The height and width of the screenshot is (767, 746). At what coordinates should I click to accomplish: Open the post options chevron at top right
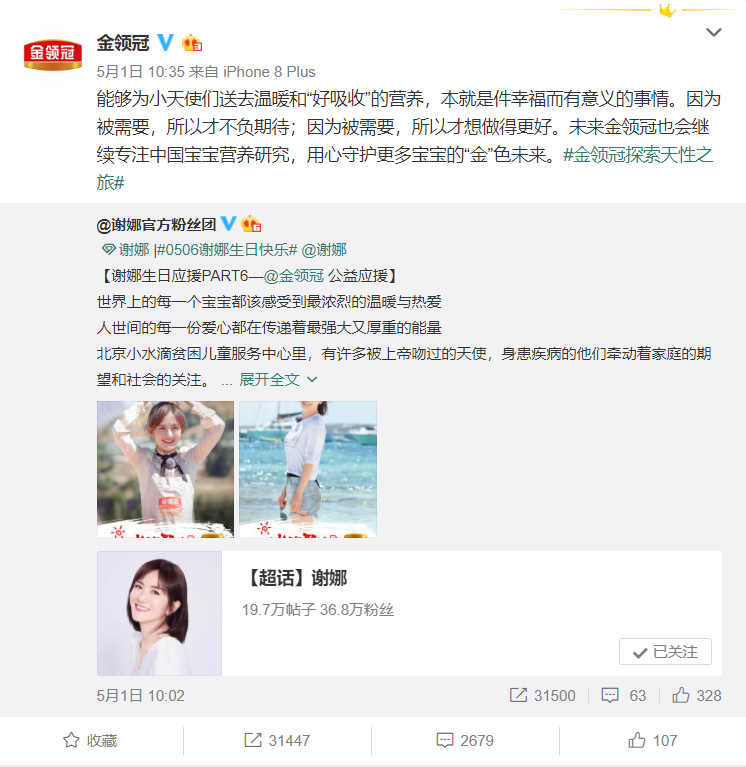coord(714,32)
